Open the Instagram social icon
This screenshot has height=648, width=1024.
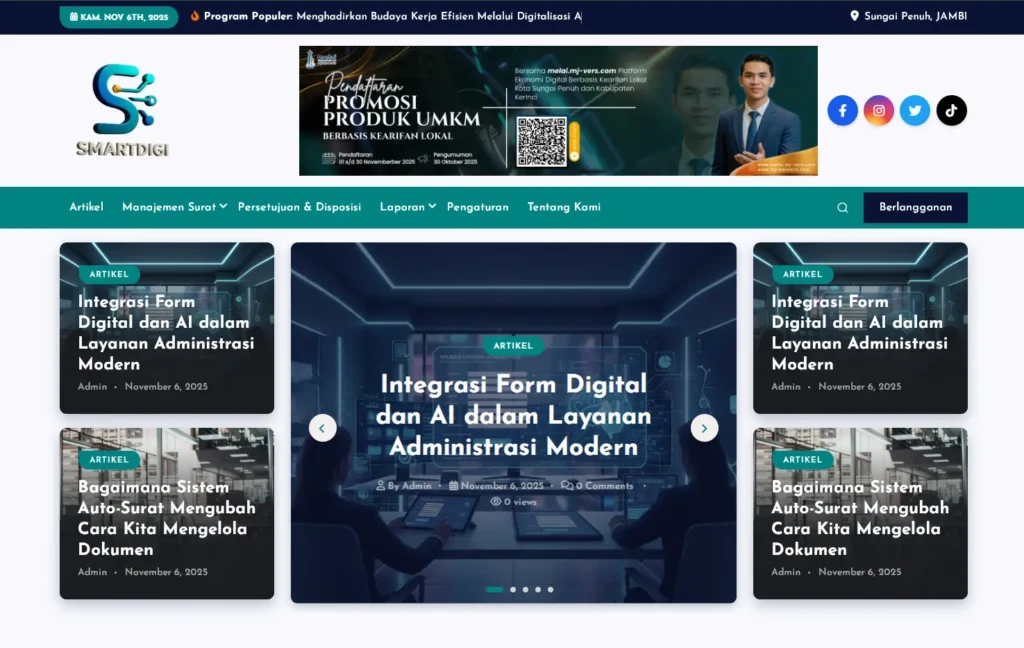(879, 111)
